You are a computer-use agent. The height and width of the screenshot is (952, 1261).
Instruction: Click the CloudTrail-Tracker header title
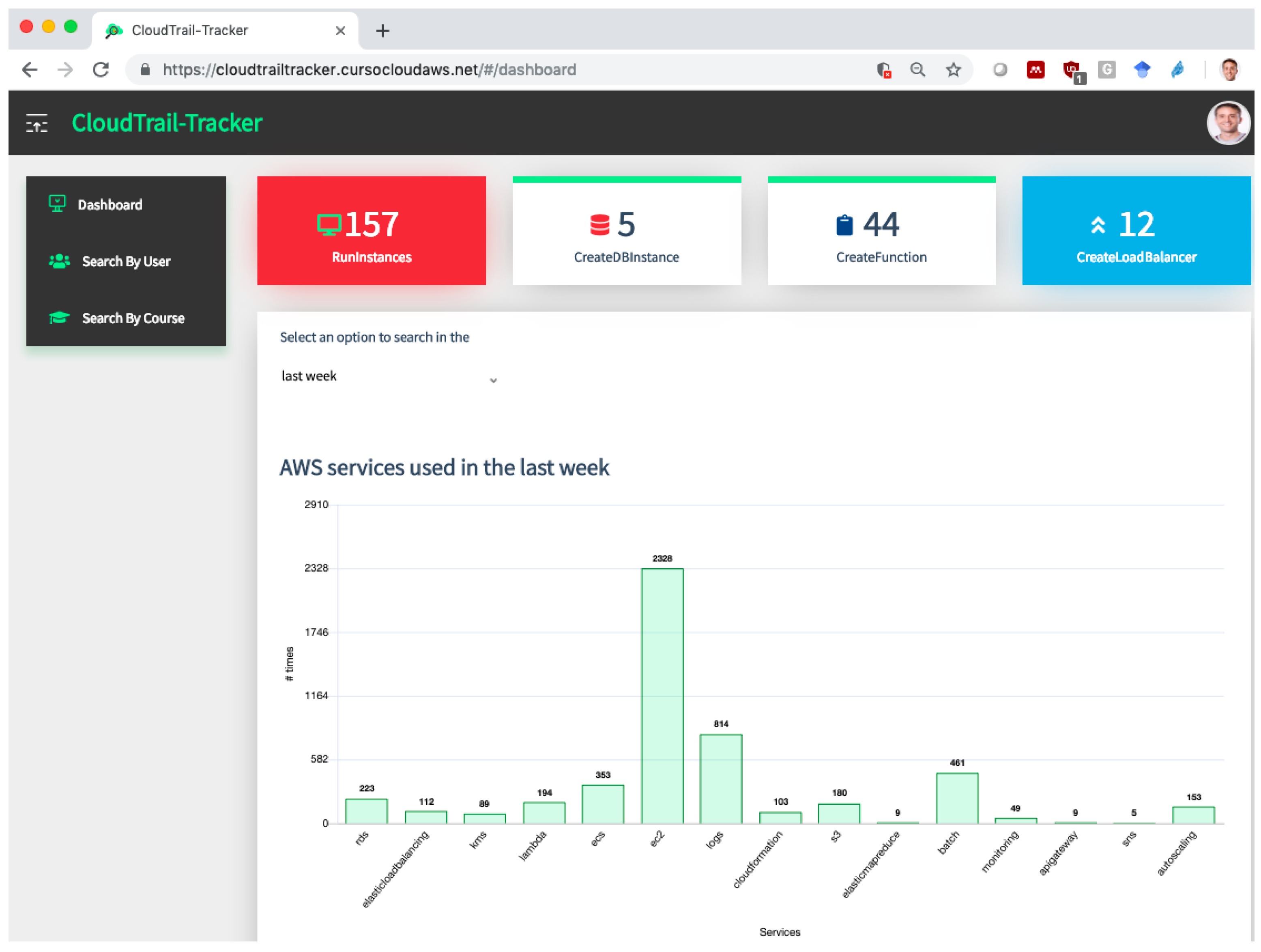pos(167,123)
